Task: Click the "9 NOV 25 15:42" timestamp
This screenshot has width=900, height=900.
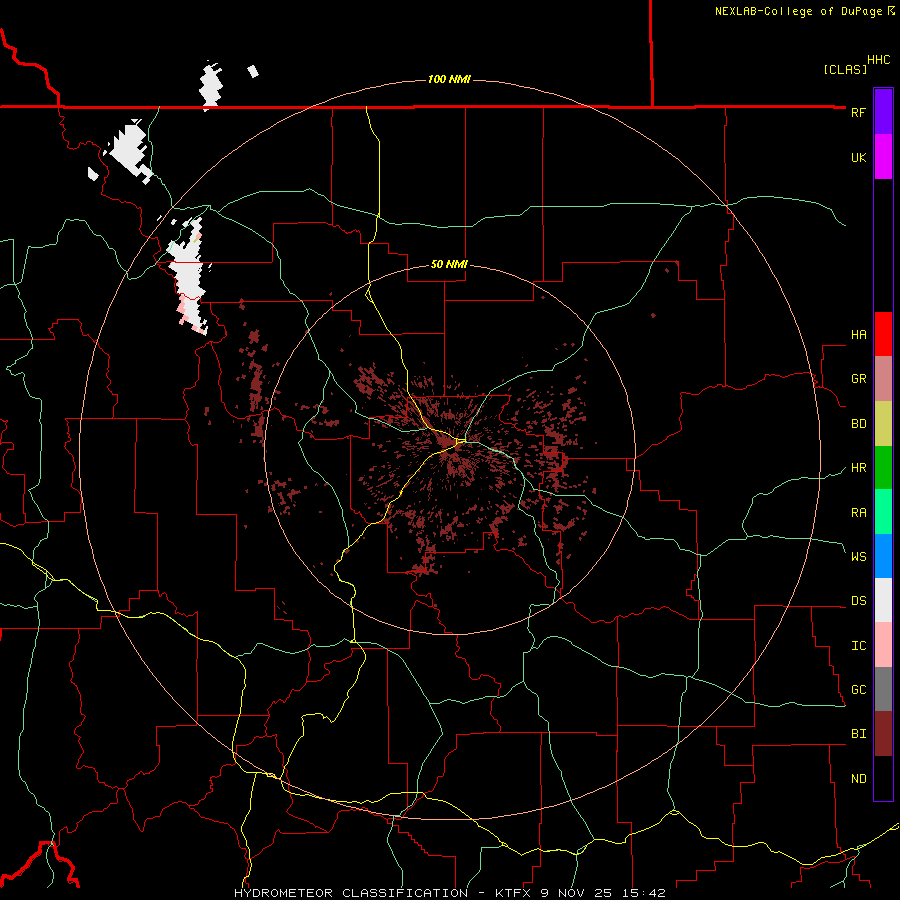Action: click(x=603, y=893)
